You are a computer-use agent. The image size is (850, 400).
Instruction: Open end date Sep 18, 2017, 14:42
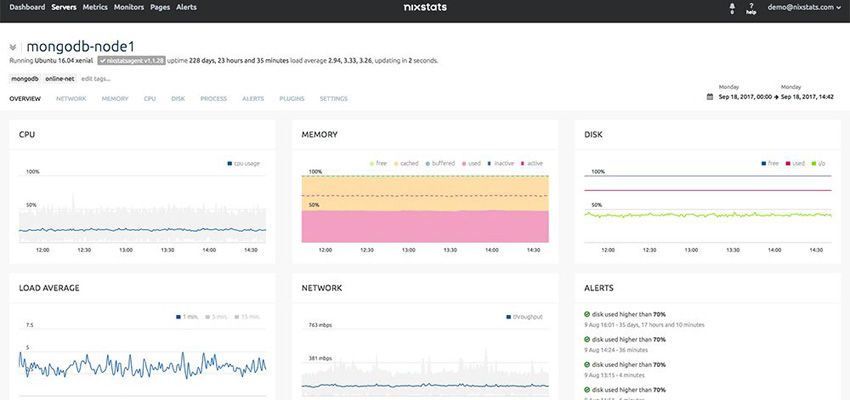pos(807,96)
